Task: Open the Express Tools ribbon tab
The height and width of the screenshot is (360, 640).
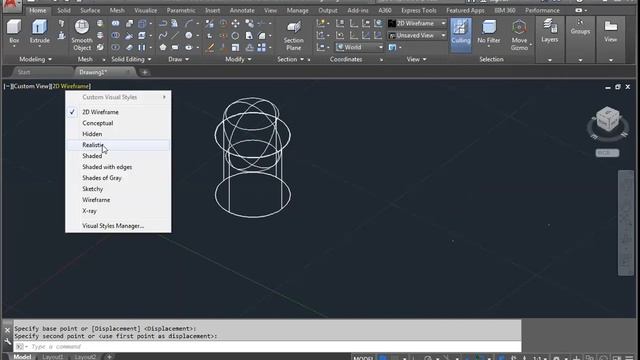Action: [418, 10]
